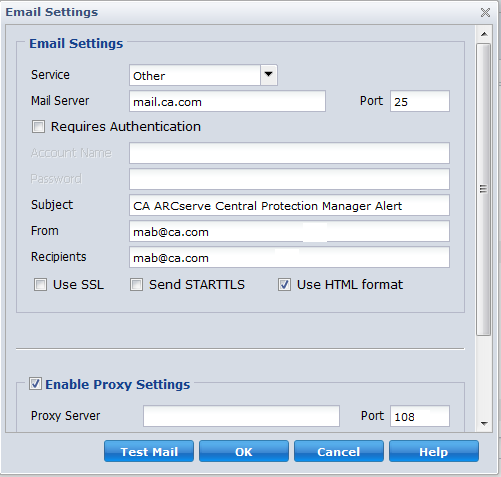Click the vertical scrollbar thumb

tap(483, 189)
